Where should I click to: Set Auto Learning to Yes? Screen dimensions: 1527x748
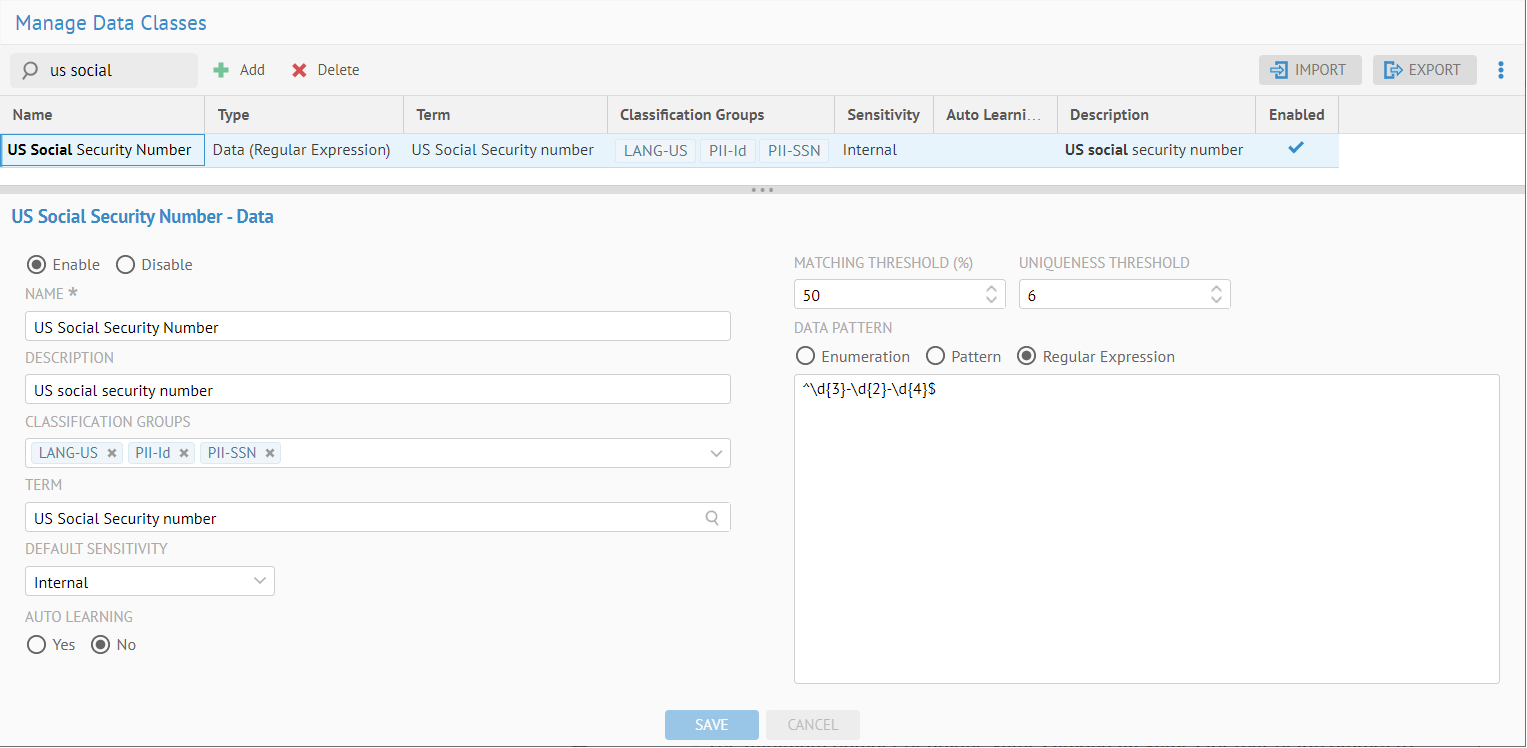tap(37, 645)
